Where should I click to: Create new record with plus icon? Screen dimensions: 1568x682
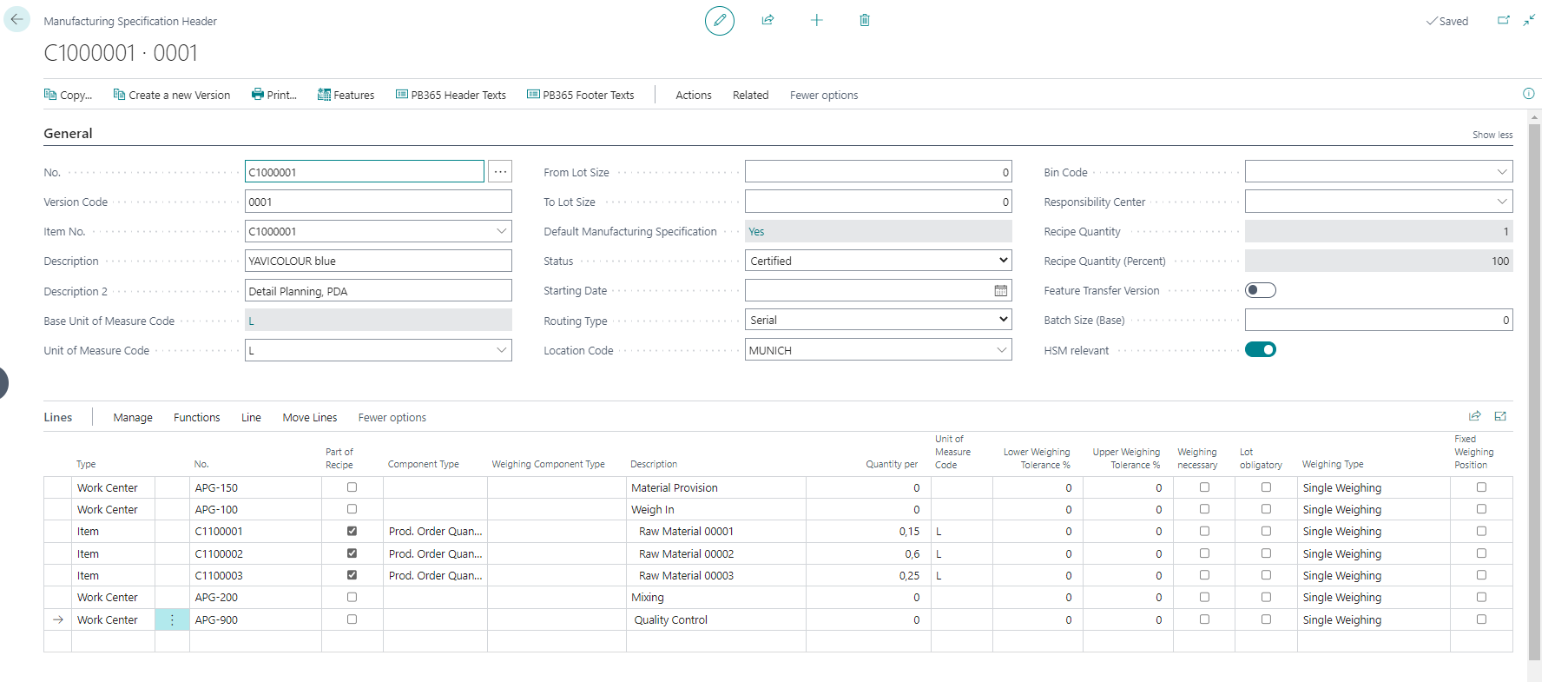pos(816,20)
